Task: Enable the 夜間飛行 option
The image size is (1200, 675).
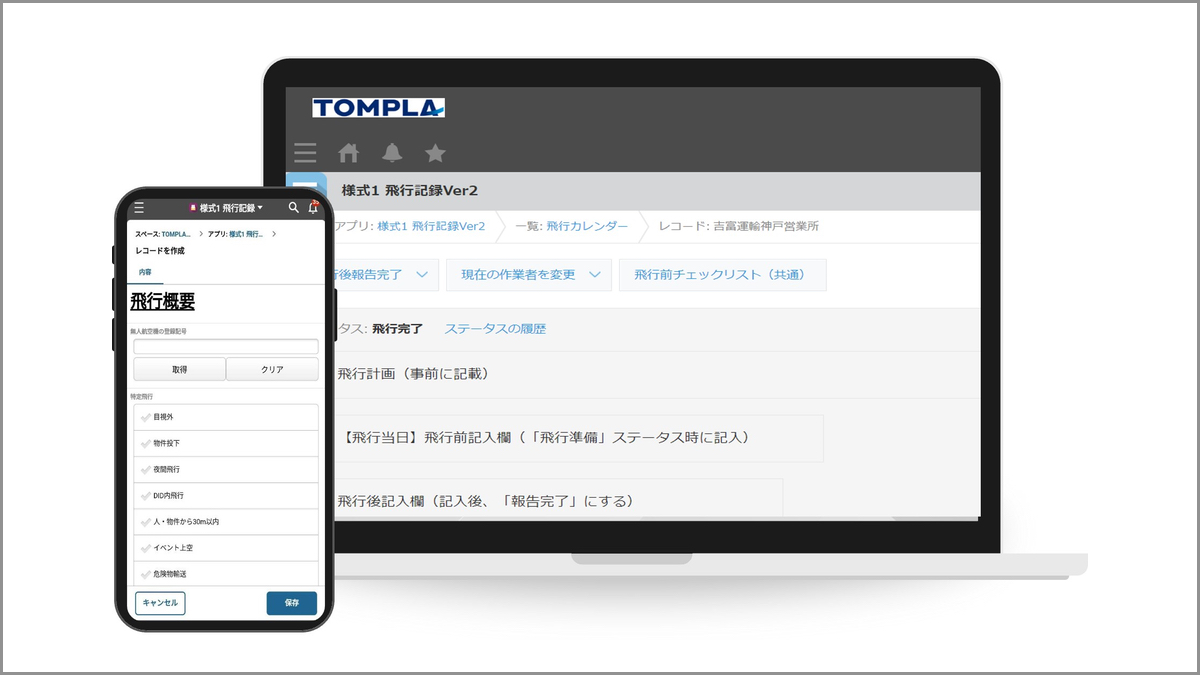Action: tap(146, 469)
